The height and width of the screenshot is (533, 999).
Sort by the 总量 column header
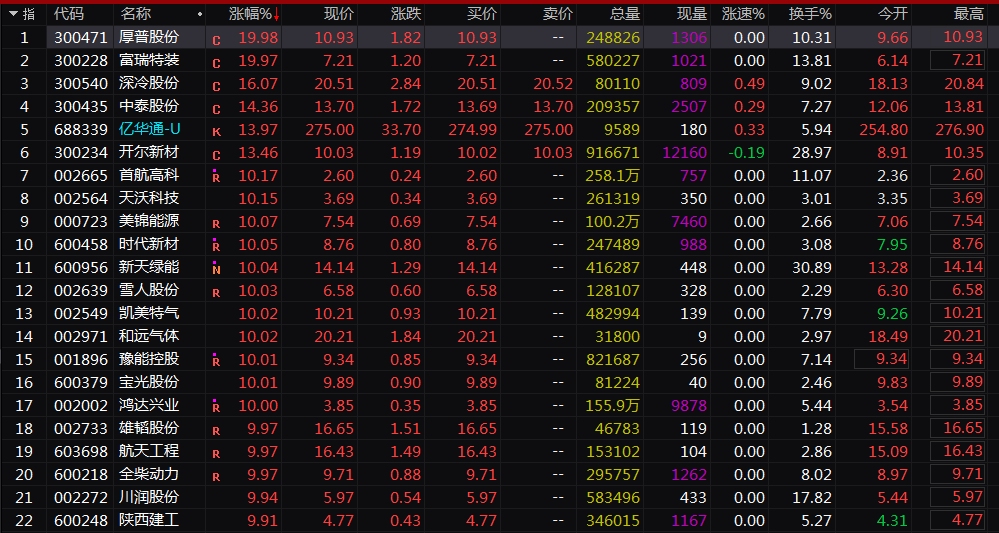point(625,14)
